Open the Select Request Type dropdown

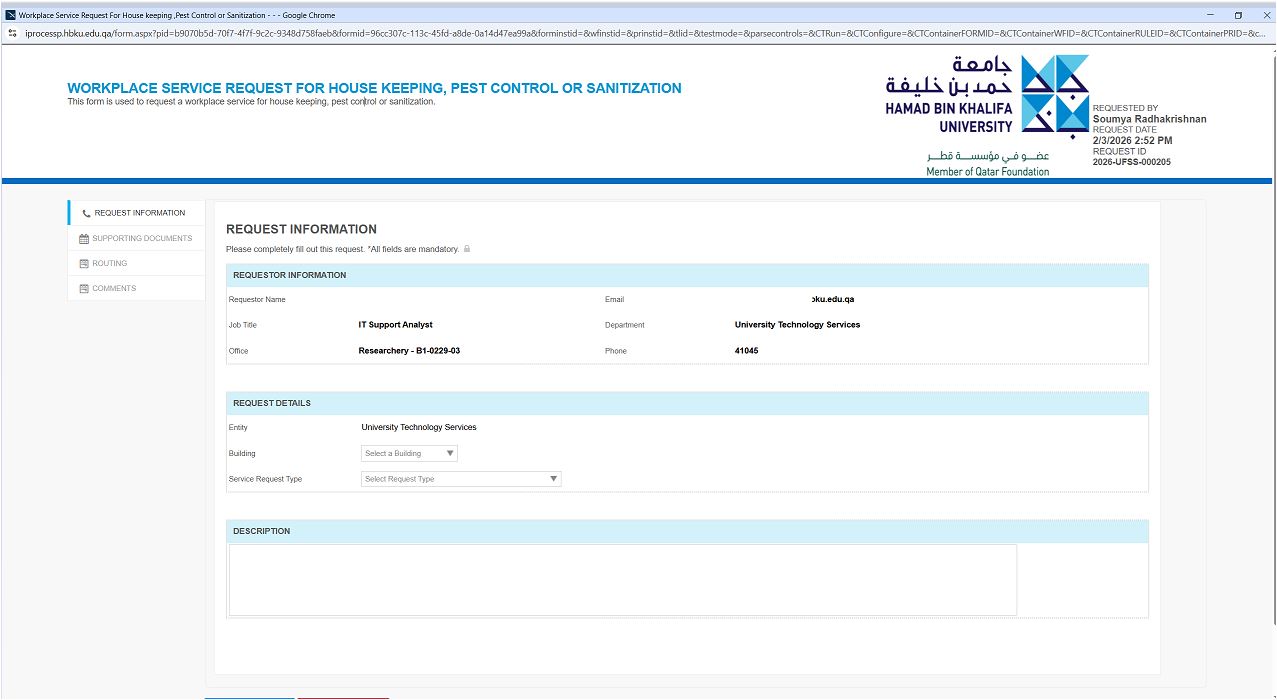(x=460, y=479)
